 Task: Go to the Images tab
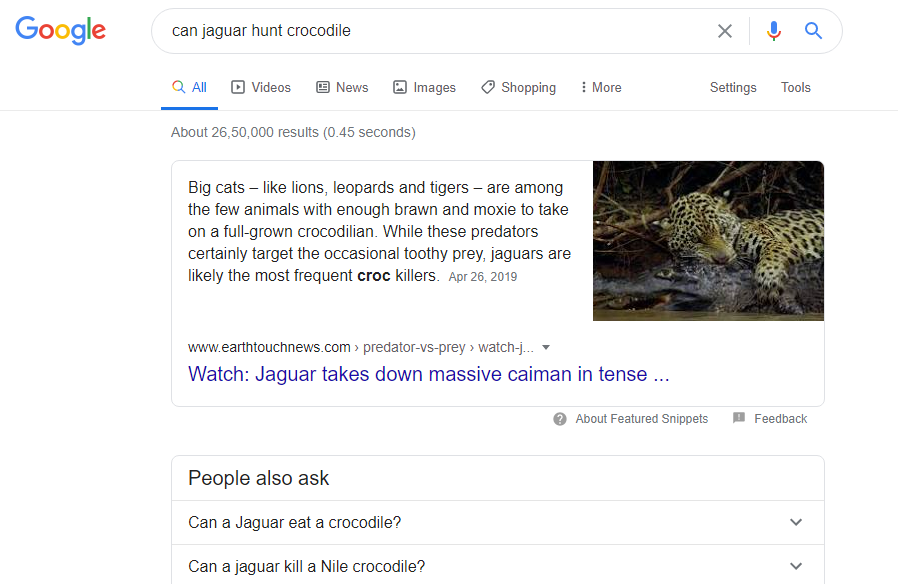pos(424,88)
